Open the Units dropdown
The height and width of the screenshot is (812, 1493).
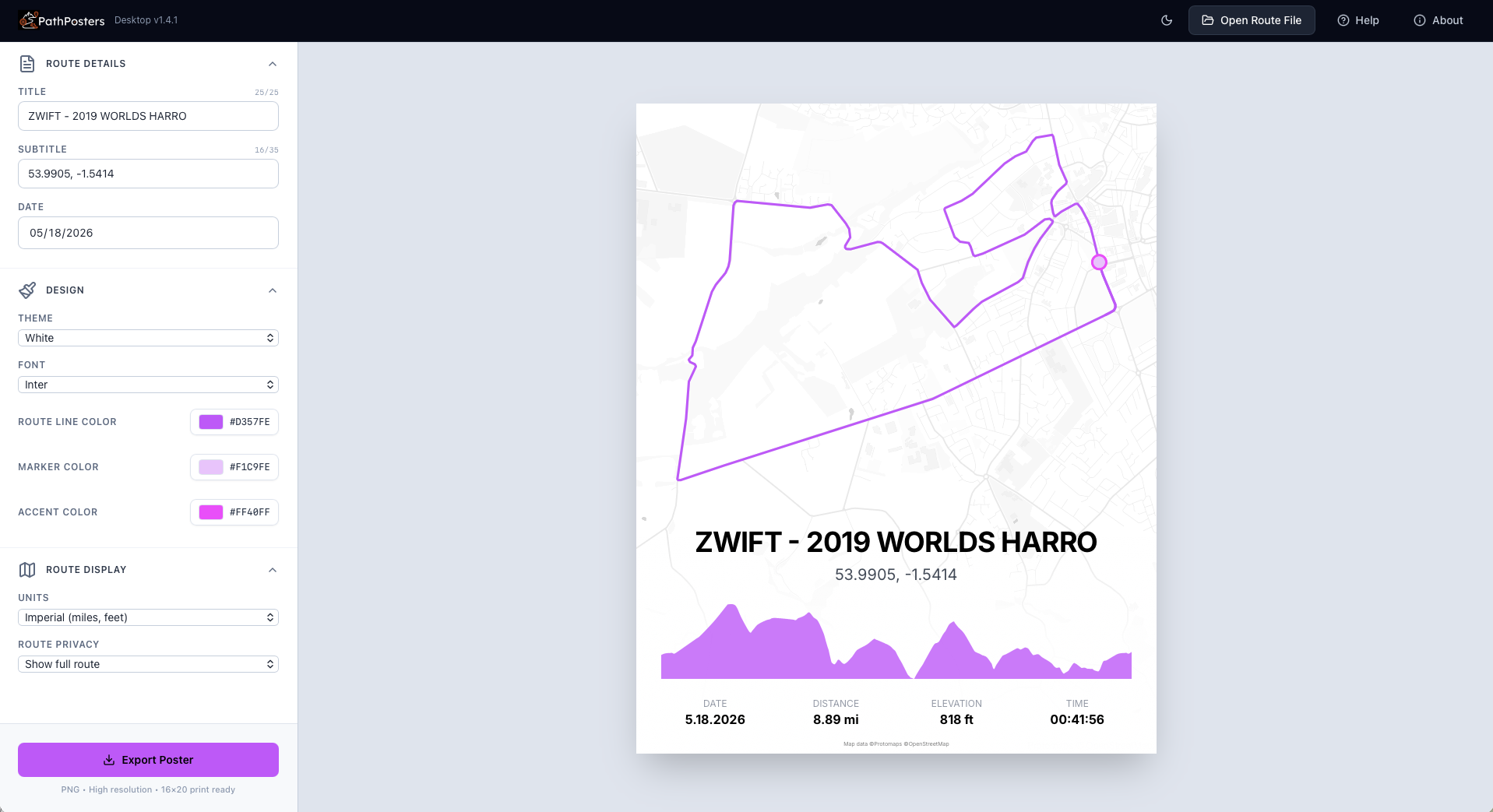(148, 617)
